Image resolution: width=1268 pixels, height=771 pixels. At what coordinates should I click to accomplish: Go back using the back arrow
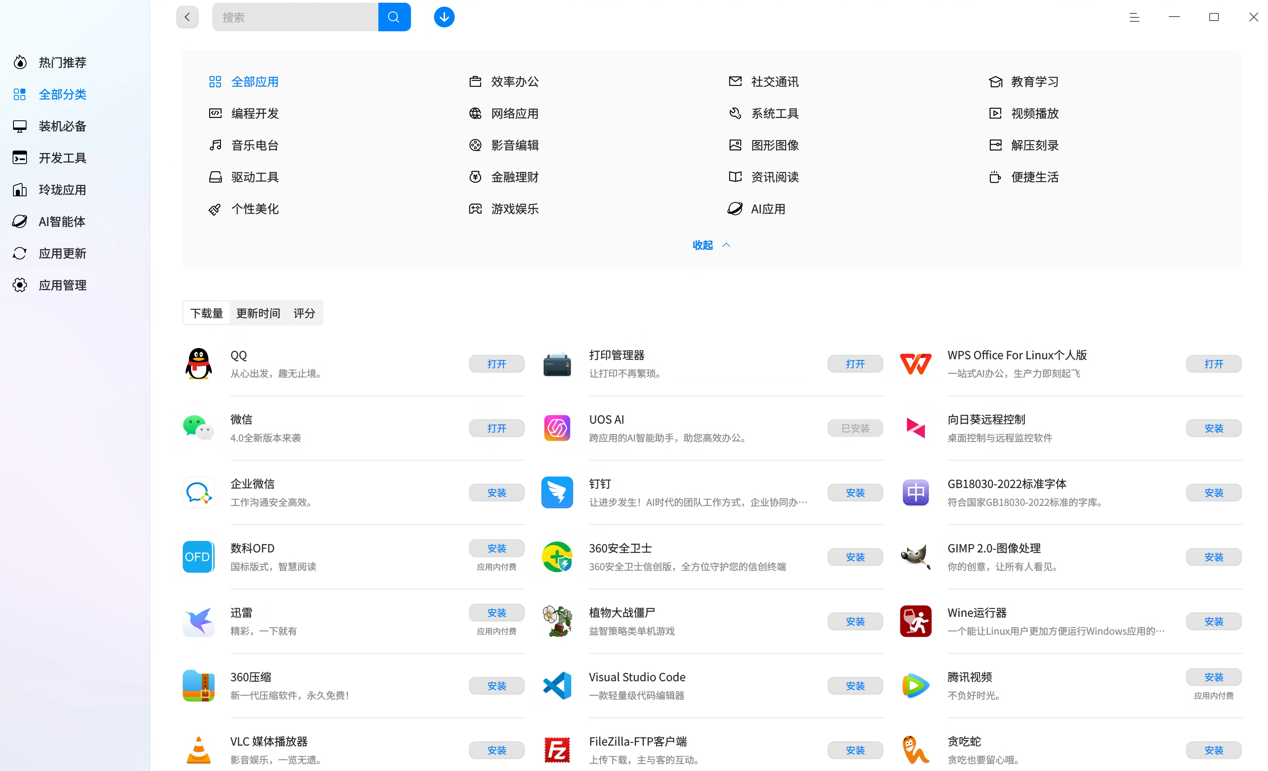187,17
